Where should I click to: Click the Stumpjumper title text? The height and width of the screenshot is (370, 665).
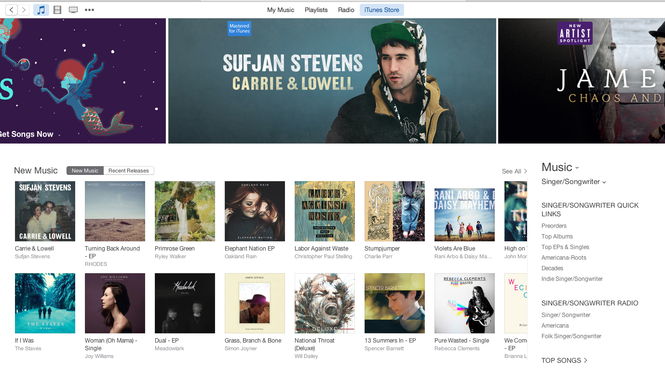point(382,249)
